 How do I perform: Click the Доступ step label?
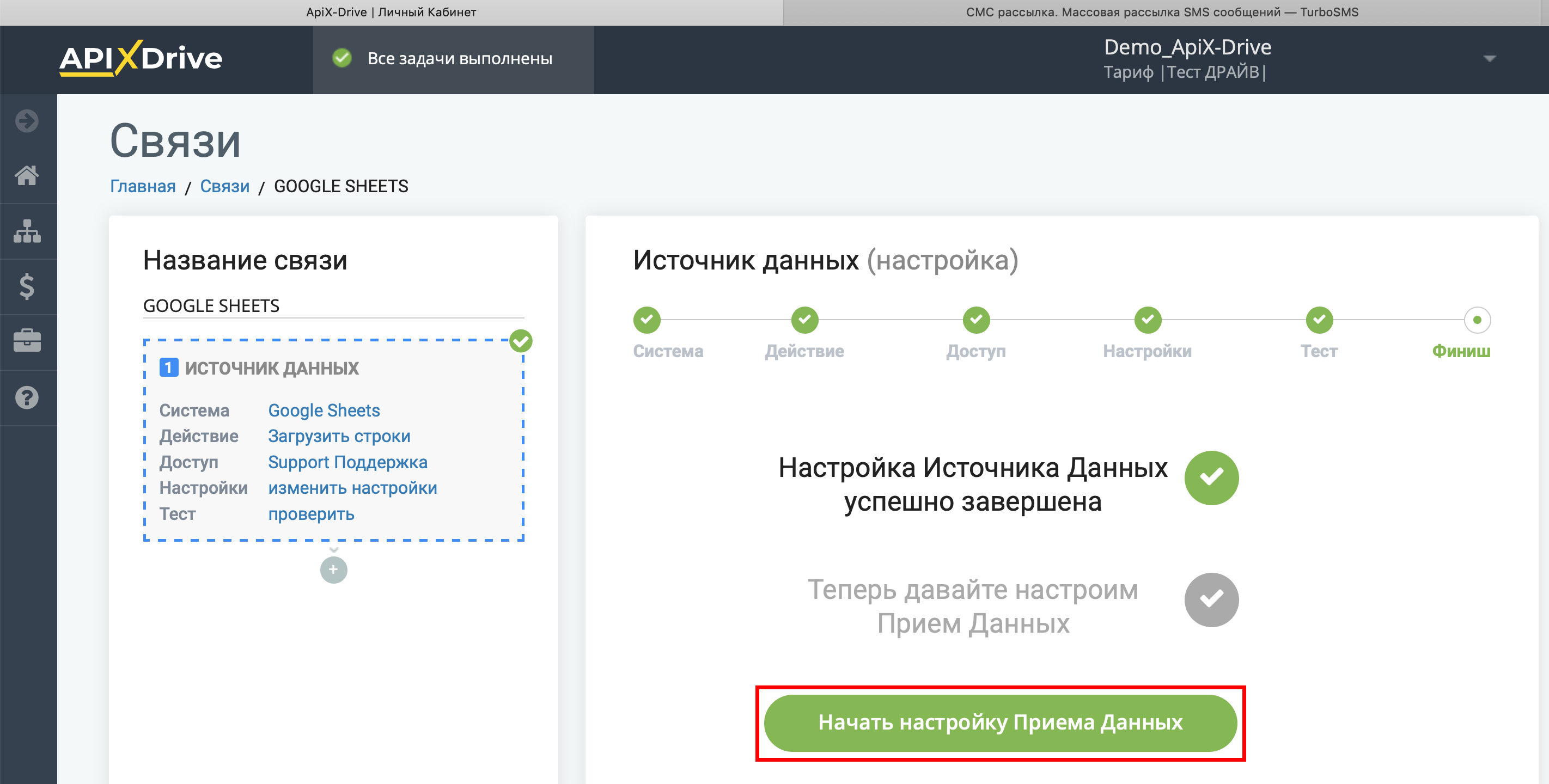click(975, 351)
